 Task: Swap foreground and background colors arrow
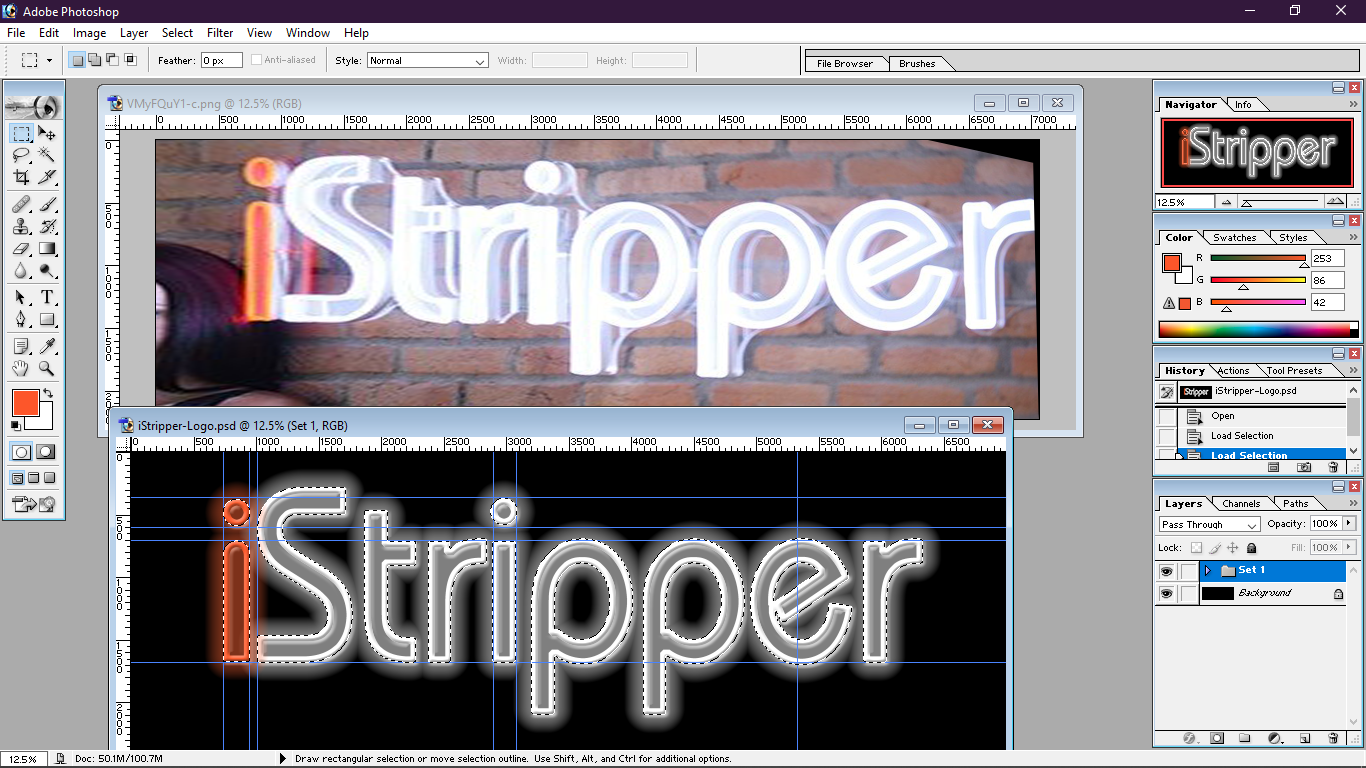tap(47, 394)
